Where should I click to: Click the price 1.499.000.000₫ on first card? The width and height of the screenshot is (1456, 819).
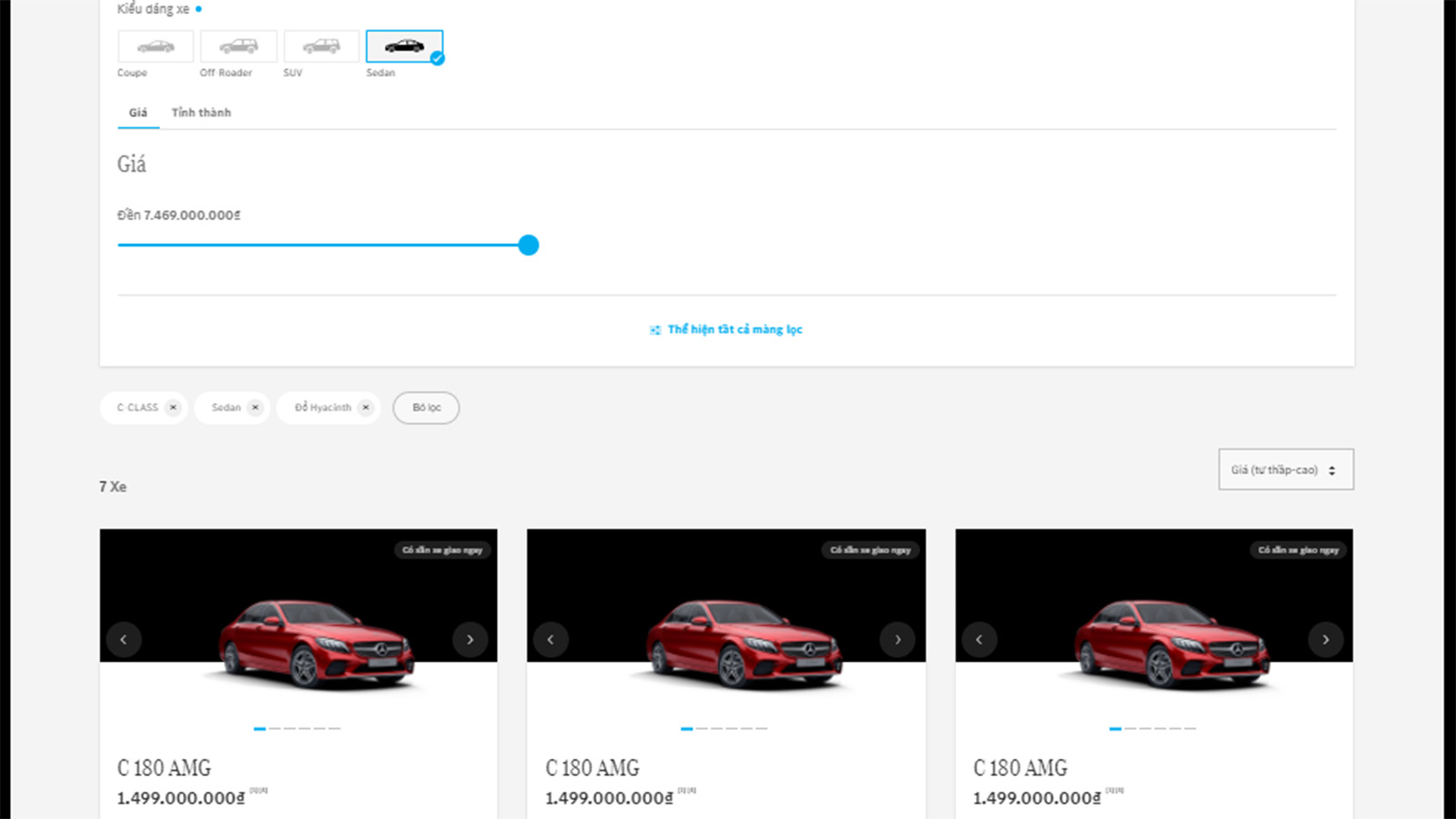click(181, 798)
